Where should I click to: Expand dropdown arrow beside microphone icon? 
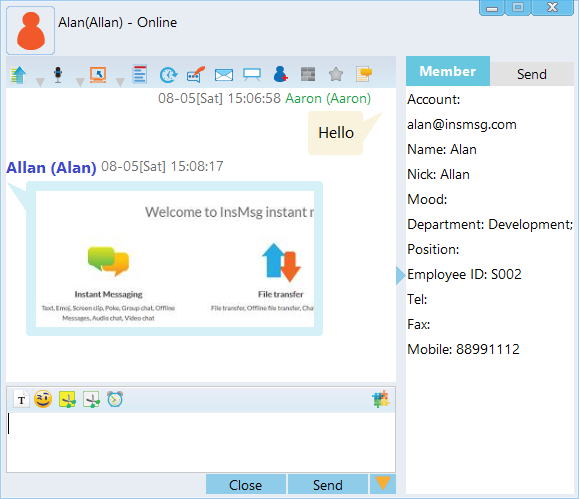point(80,82)
